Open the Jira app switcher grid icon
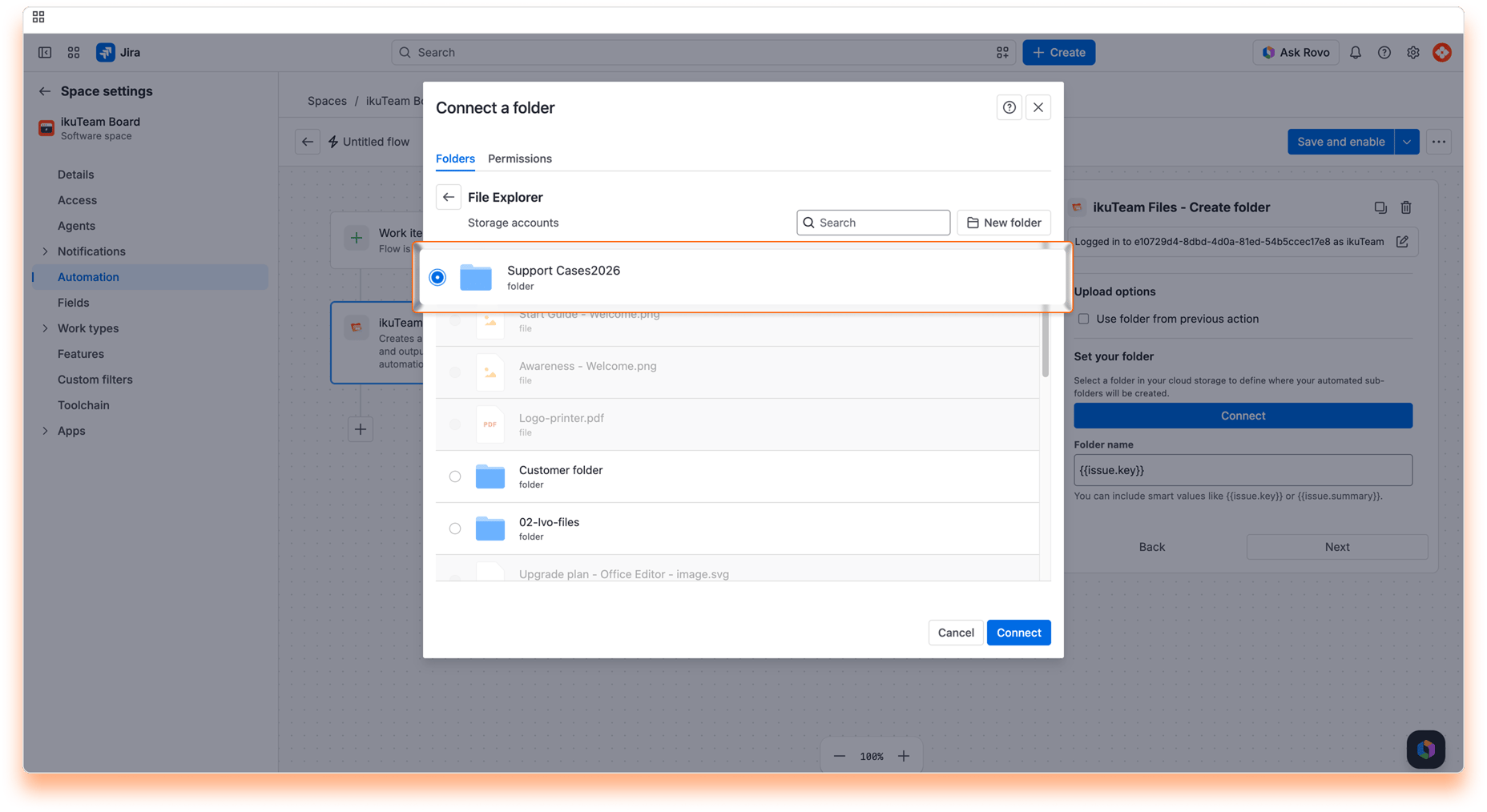The width and height of the screenshot is (1487, 812). (74, 53)
